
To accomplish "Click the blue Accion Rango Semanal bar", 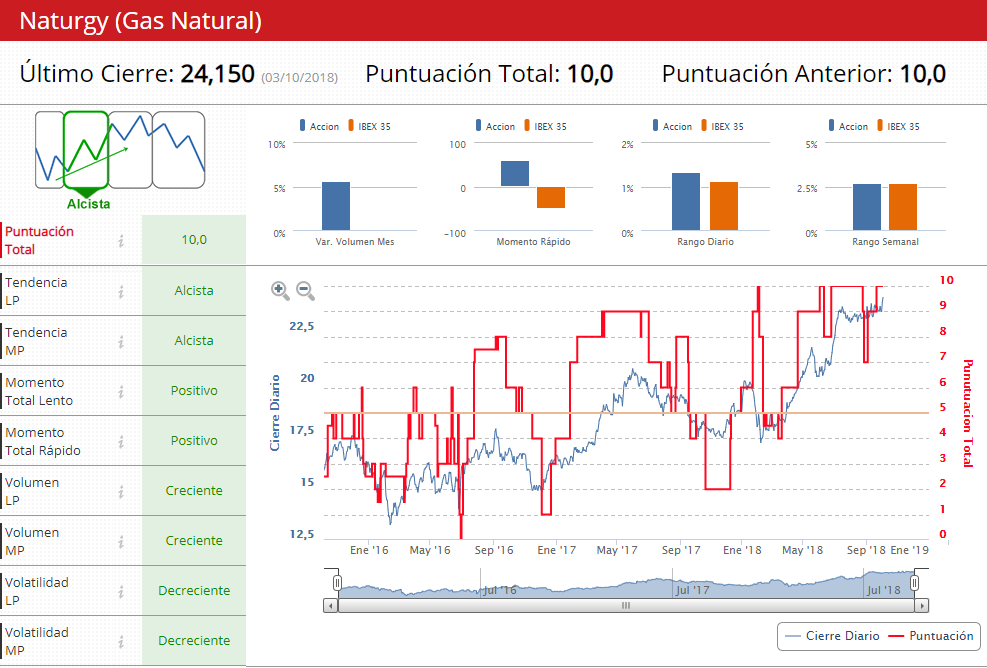I will pos(867,207).
